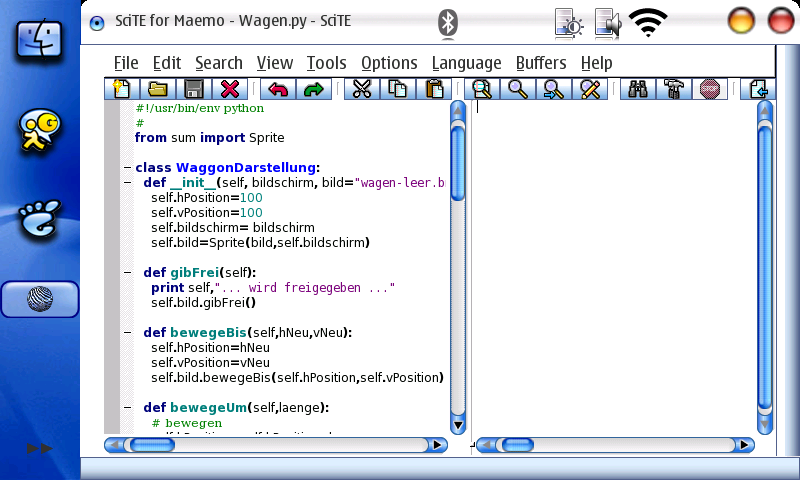Click the Wi-Fi signal status icon
This screenshot has width=800, height=480.
(648, 22)
